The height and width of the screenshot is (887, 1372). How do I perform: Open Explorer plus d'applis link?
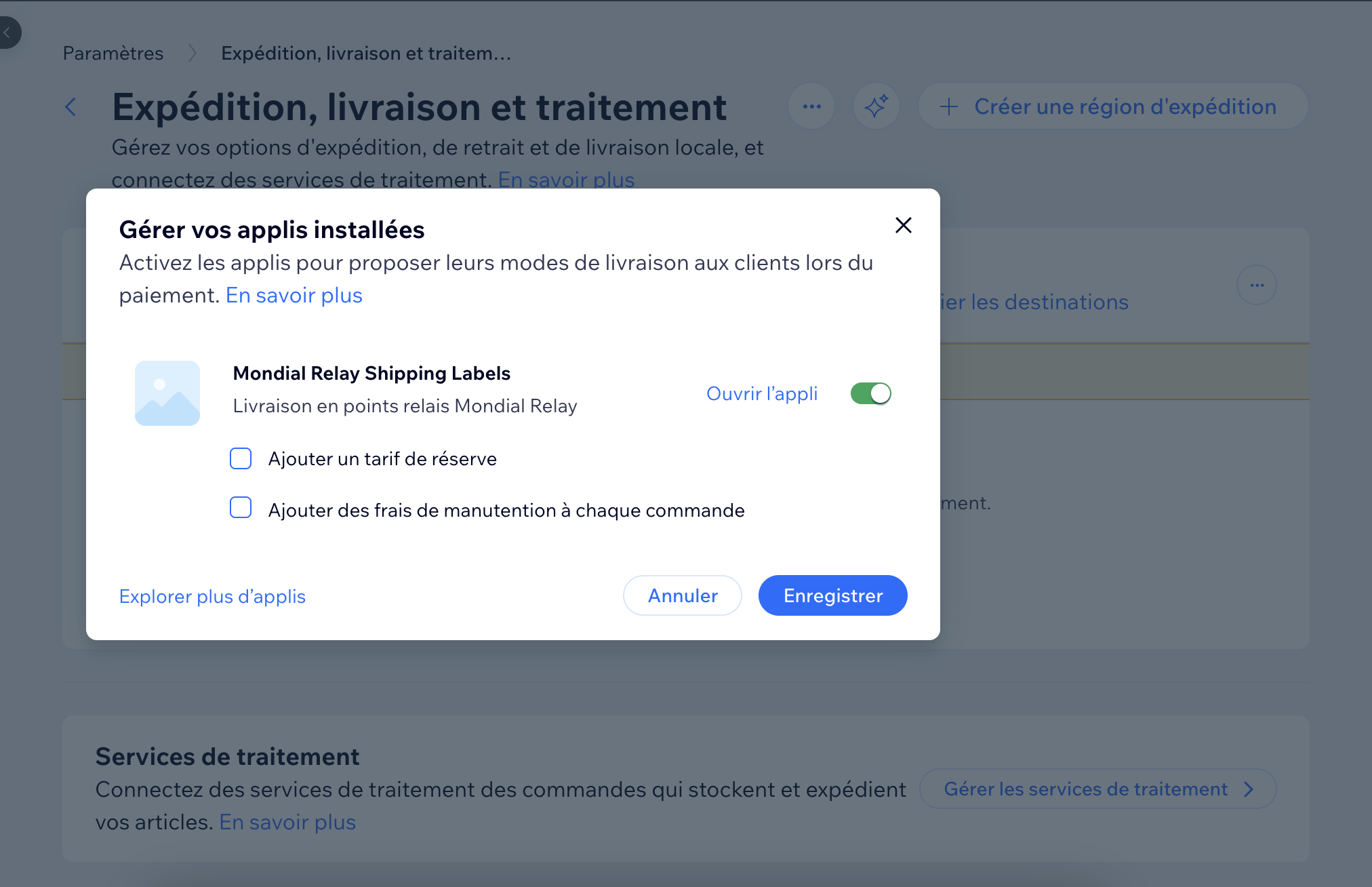click(x=212, y=596)
